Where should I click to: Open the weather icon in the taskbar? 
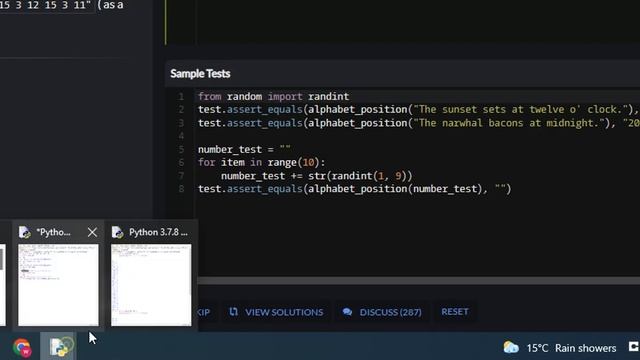point(511,347)
